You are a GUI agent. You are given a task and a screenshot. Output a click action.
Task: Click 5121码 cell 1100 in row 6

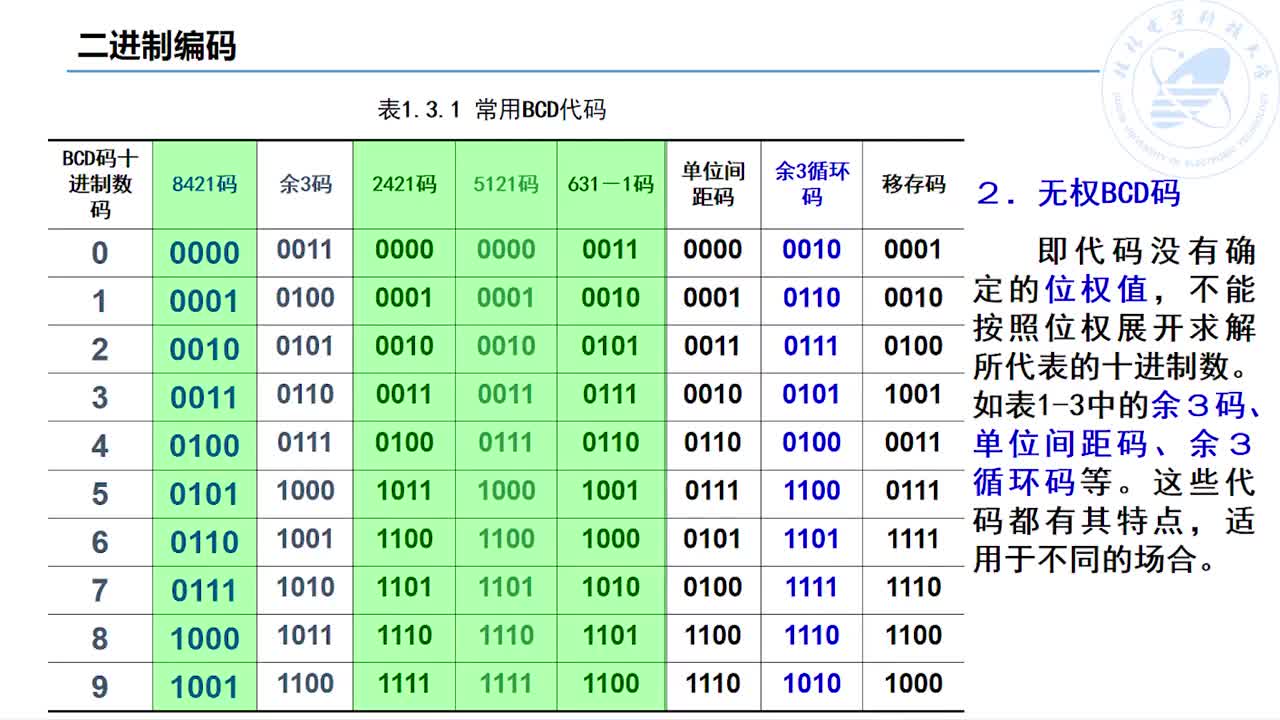506,539
